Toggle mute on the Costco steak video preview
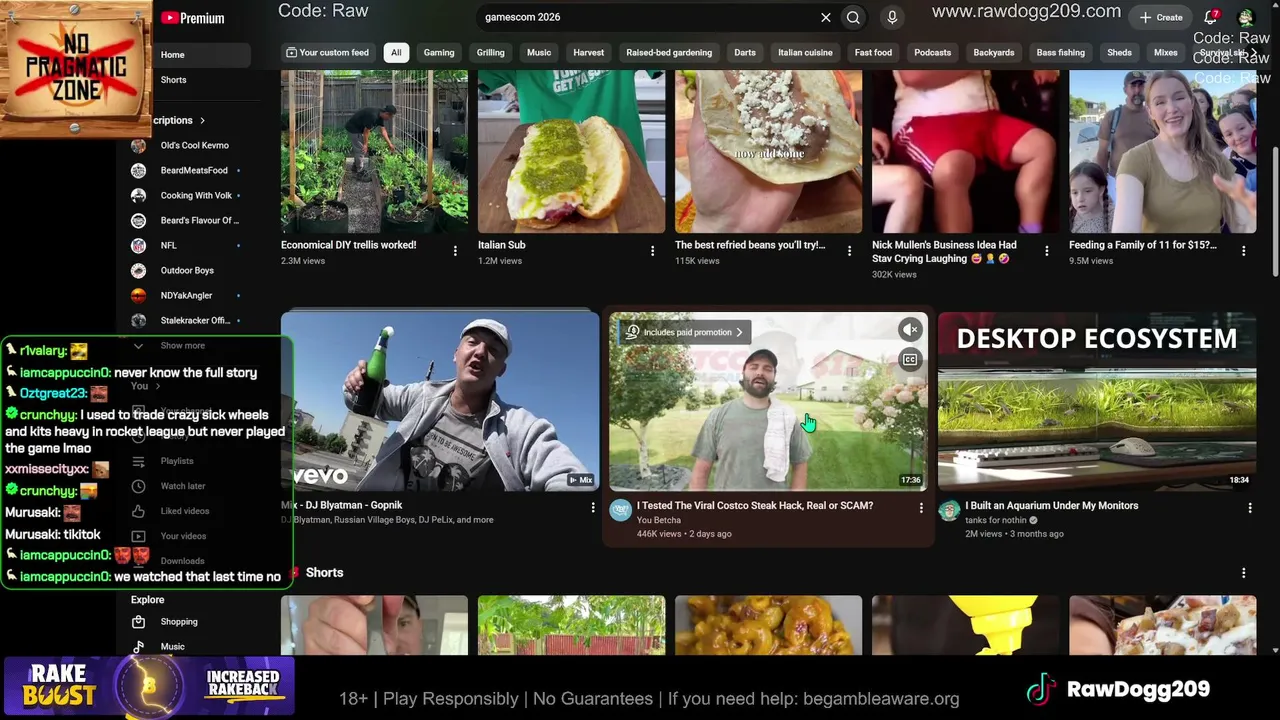 (x=910, y=330)
